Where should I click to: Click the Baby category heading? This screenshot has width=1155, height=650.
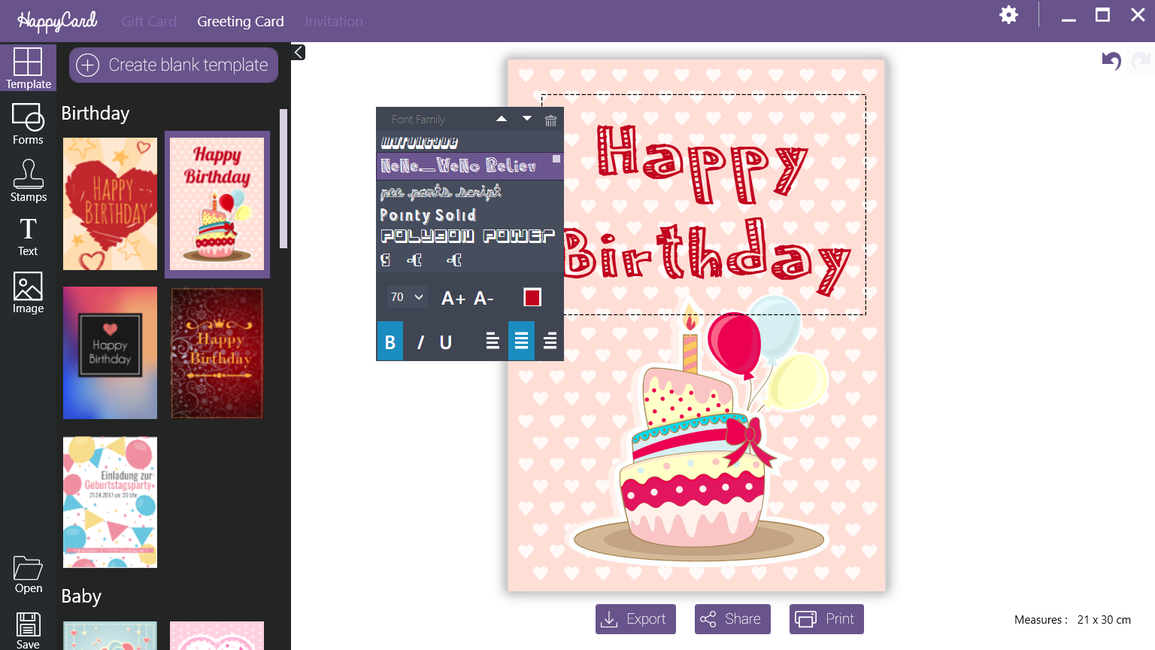coord(81,596)
